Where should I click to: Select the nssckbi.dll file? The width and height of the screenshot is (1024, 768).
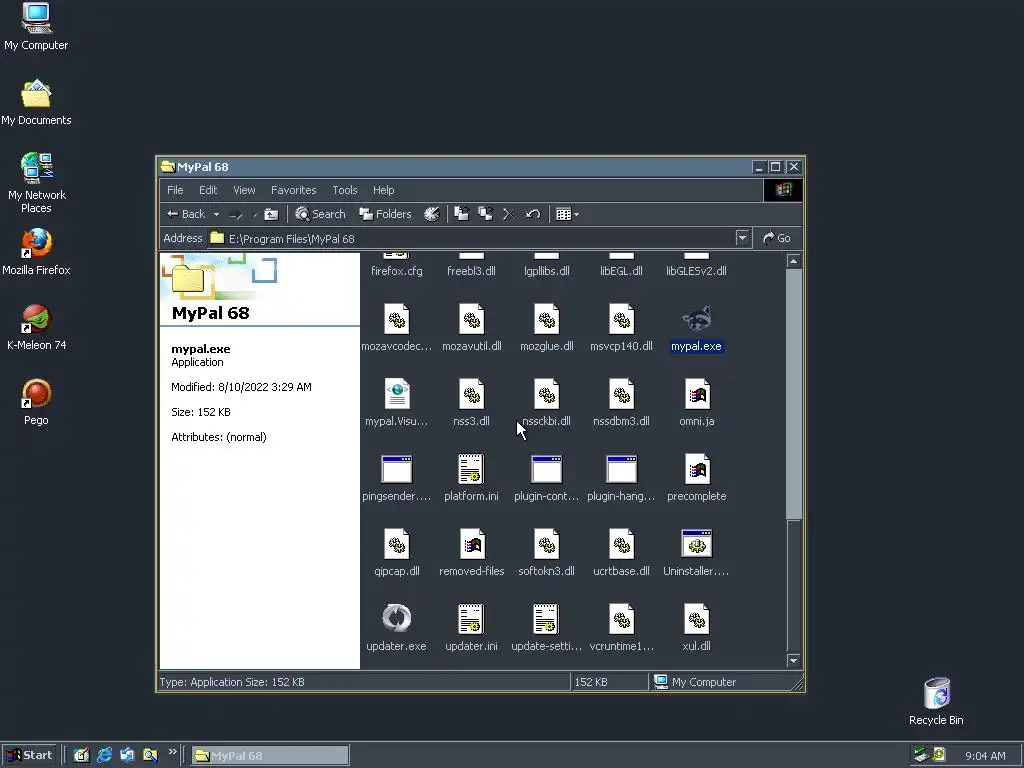(x=547, y=402)
